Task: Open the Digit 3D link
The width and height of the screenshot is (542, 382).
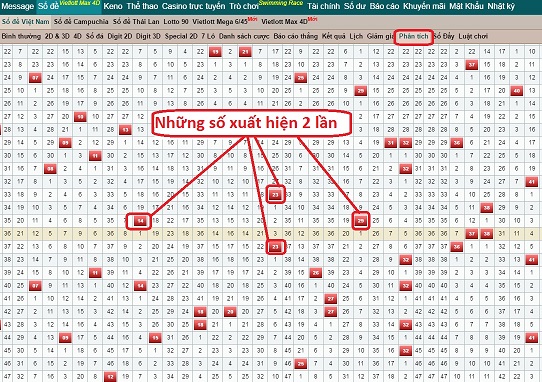Action: [x=148, y=36]
